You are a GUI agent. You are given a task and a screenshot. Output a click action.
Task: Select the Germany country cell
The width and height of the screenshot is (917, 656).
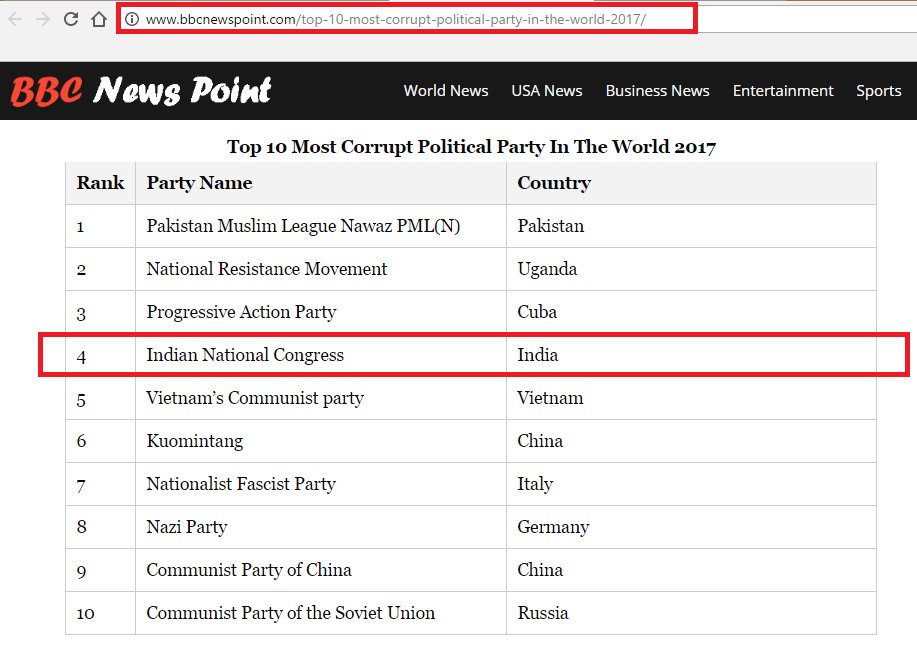[x=691, y=527]
